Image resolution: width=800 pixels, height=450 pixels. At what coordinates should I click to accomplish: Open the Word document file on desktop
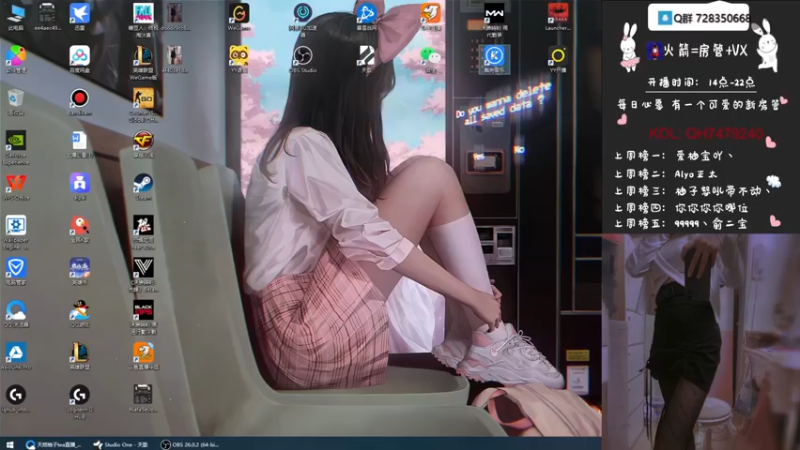[x=80, y=144]
